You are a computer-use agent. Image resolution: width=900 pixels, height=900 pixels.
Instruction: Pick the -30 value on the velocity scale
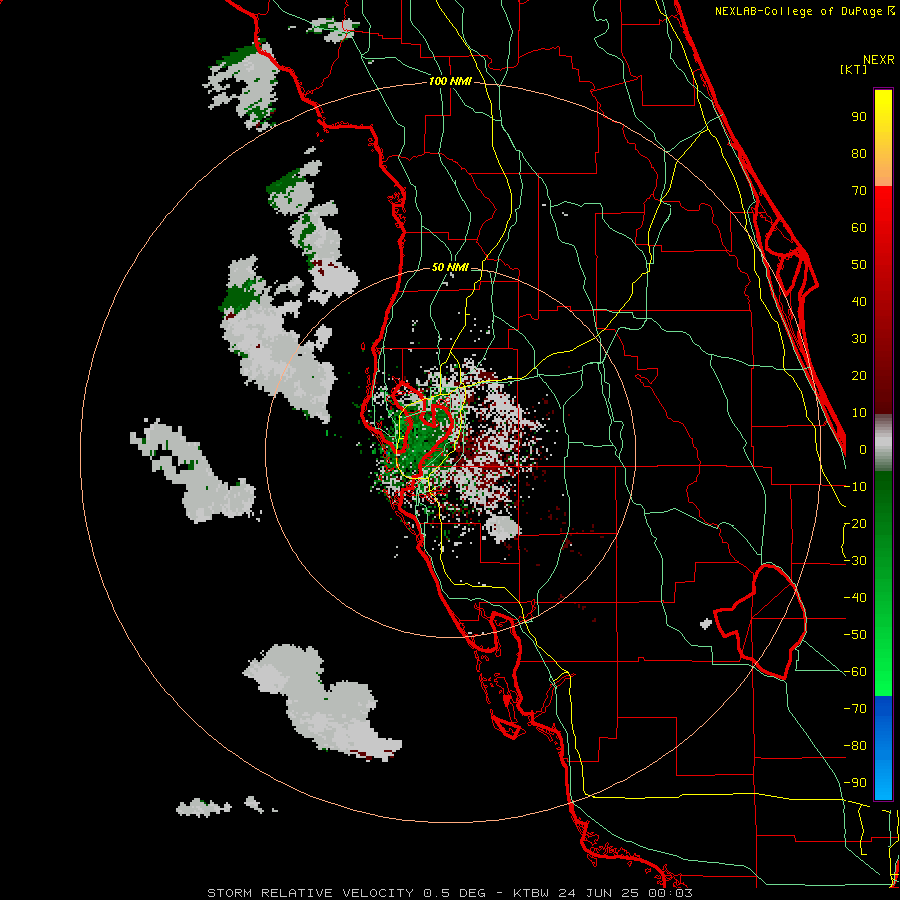tap(855, 561)
